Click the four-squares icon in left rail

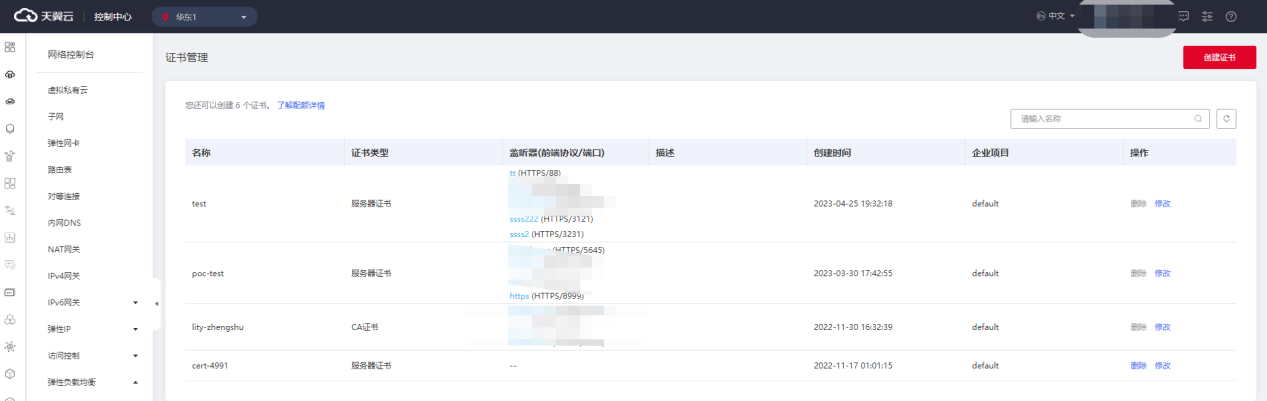click(x=10, y=183)
